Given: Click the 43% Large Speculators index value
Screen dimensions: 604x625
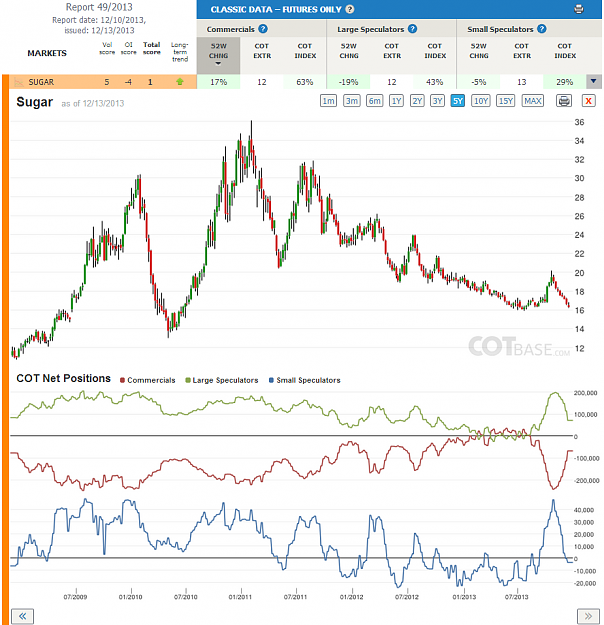Looking at the screenshot, I should tap(435, 82).
